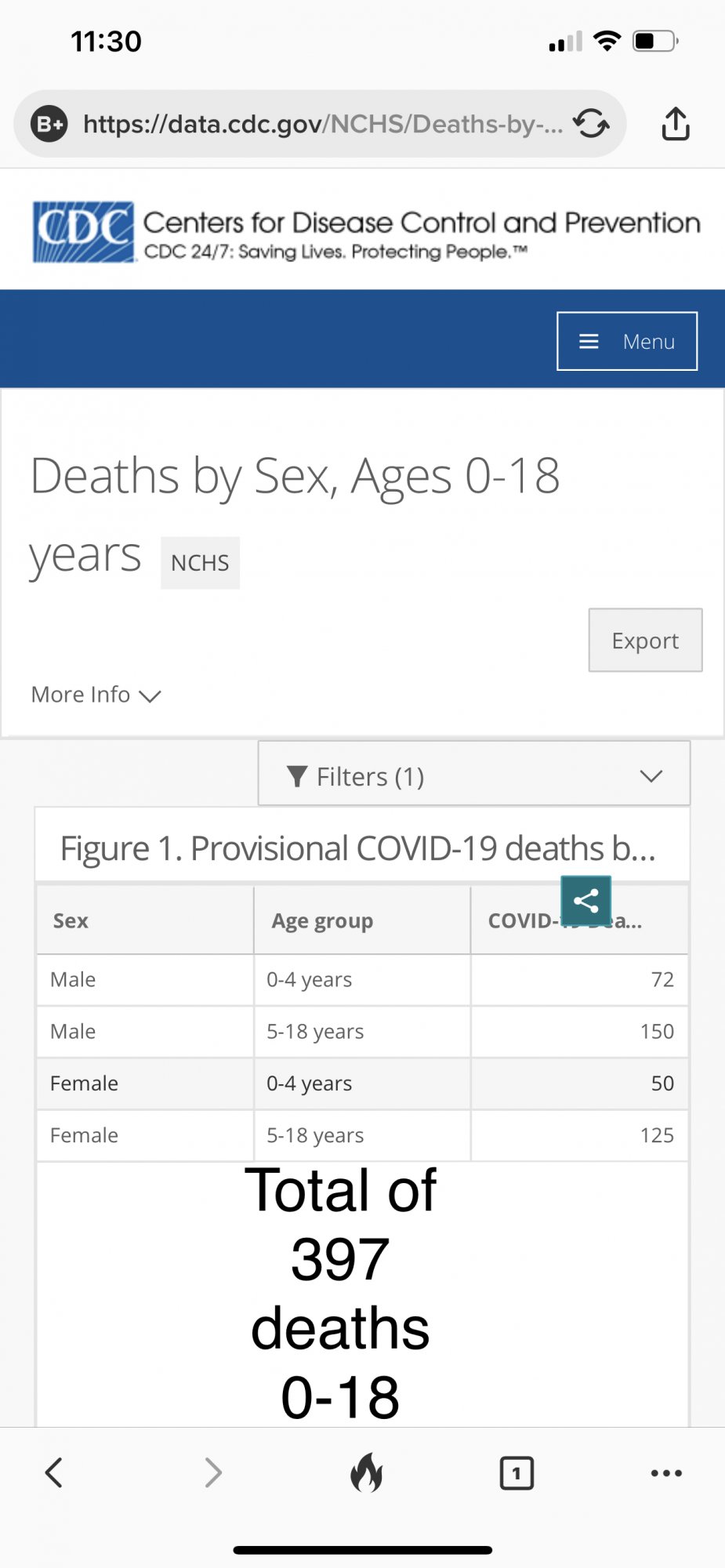Tap the share upload icon
Image resolution: width=725 pixels, height=1568 pixels.
click(675, 124)
